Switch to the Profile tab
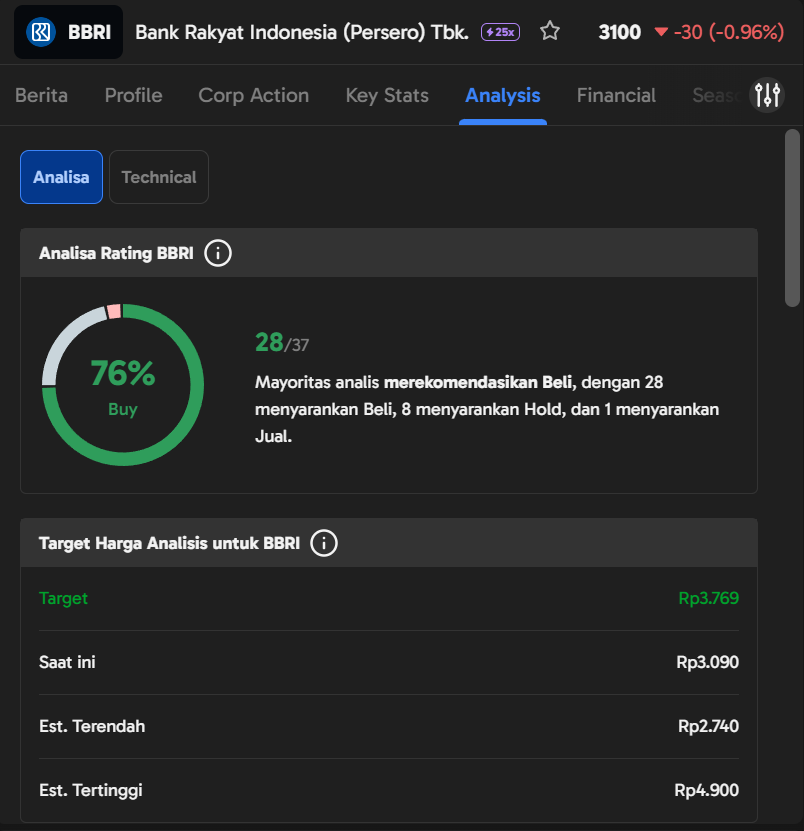The image size is (804, 831). pyautogui.click(x=134, y=95)
